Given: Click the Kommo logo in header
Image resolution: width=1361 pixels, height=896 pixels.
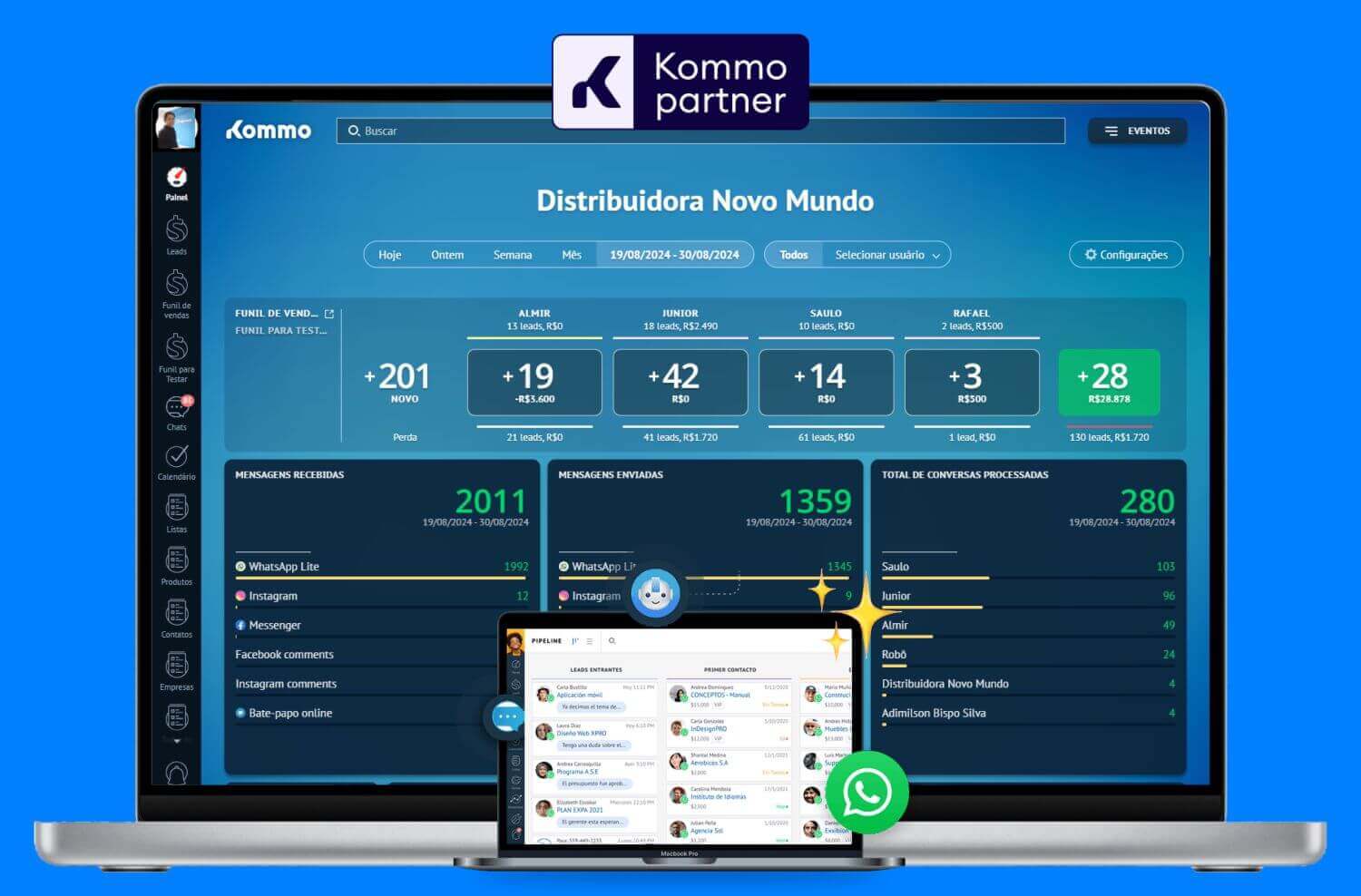Looking at the screenshot, I should click(x=269, y=131).
